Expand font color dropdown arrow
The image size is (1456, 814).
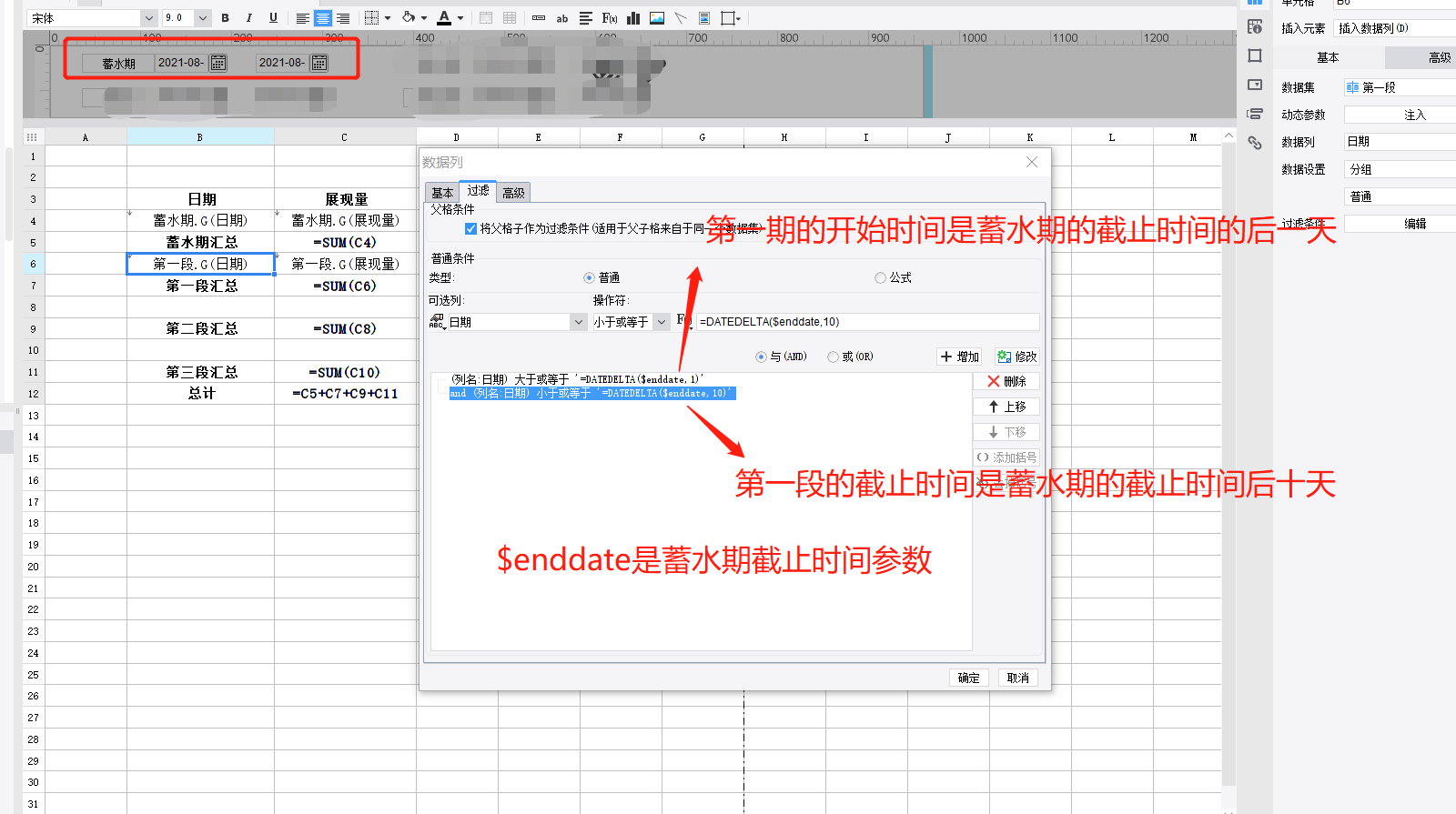tap(460, 18)
